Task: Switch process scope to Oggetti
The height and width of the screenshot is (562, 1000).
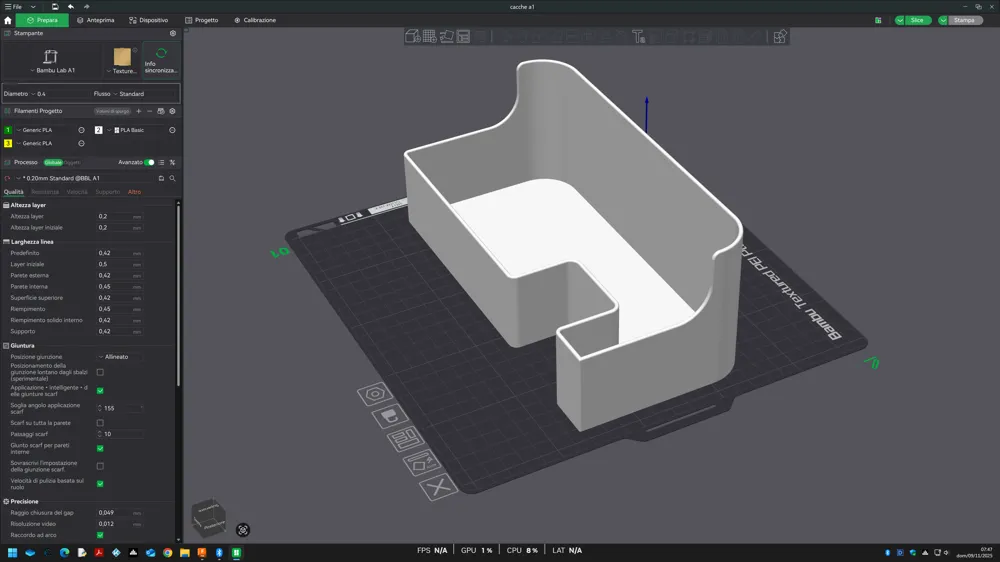Action: [x=72, y=163]
